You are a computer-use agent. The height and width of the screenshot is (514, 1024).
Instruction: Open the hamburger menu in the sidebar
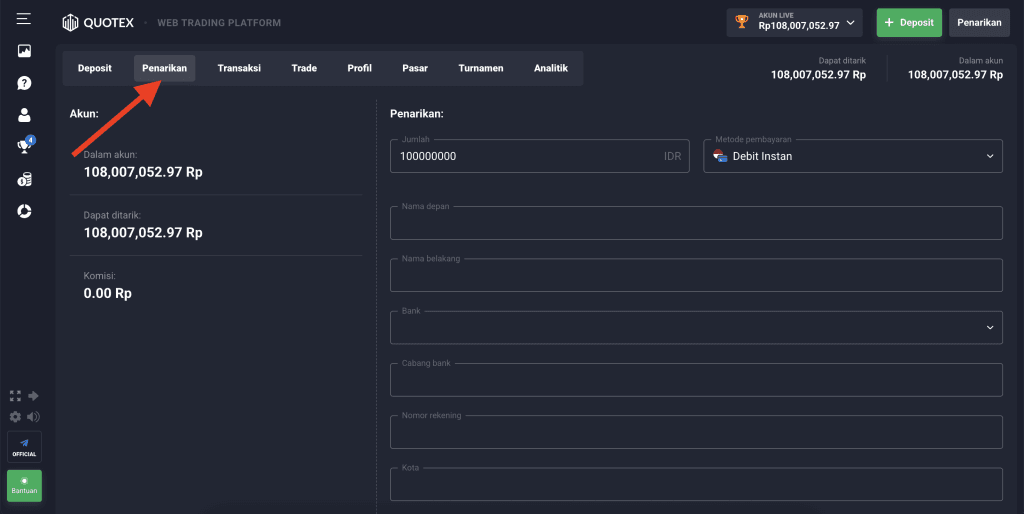point(24,19)
